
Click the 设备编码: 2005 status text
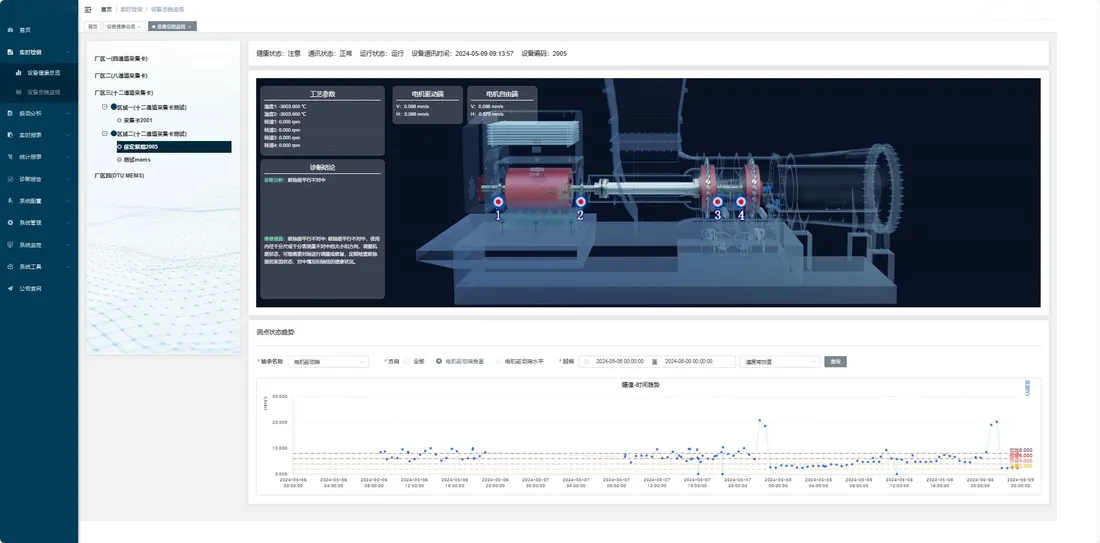click(x=544, y=53)
